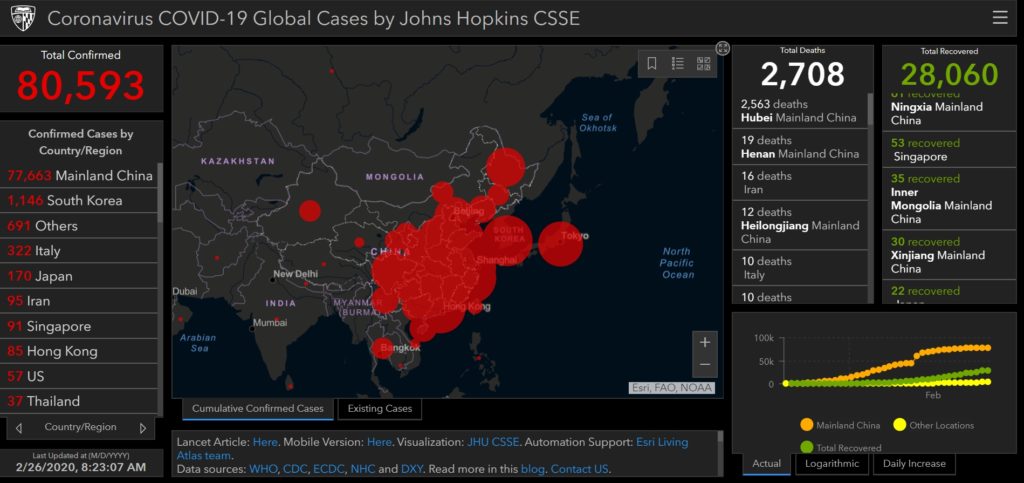Open the CDC data source link

pos(295,469)
